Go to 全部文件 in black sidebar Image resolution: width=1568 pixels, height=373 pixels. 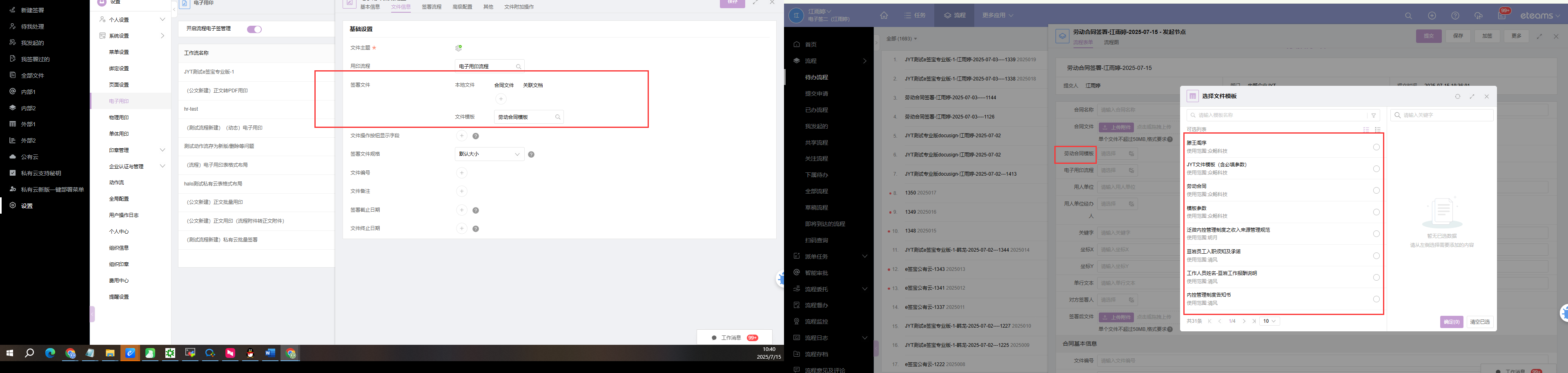coord(32,76)
